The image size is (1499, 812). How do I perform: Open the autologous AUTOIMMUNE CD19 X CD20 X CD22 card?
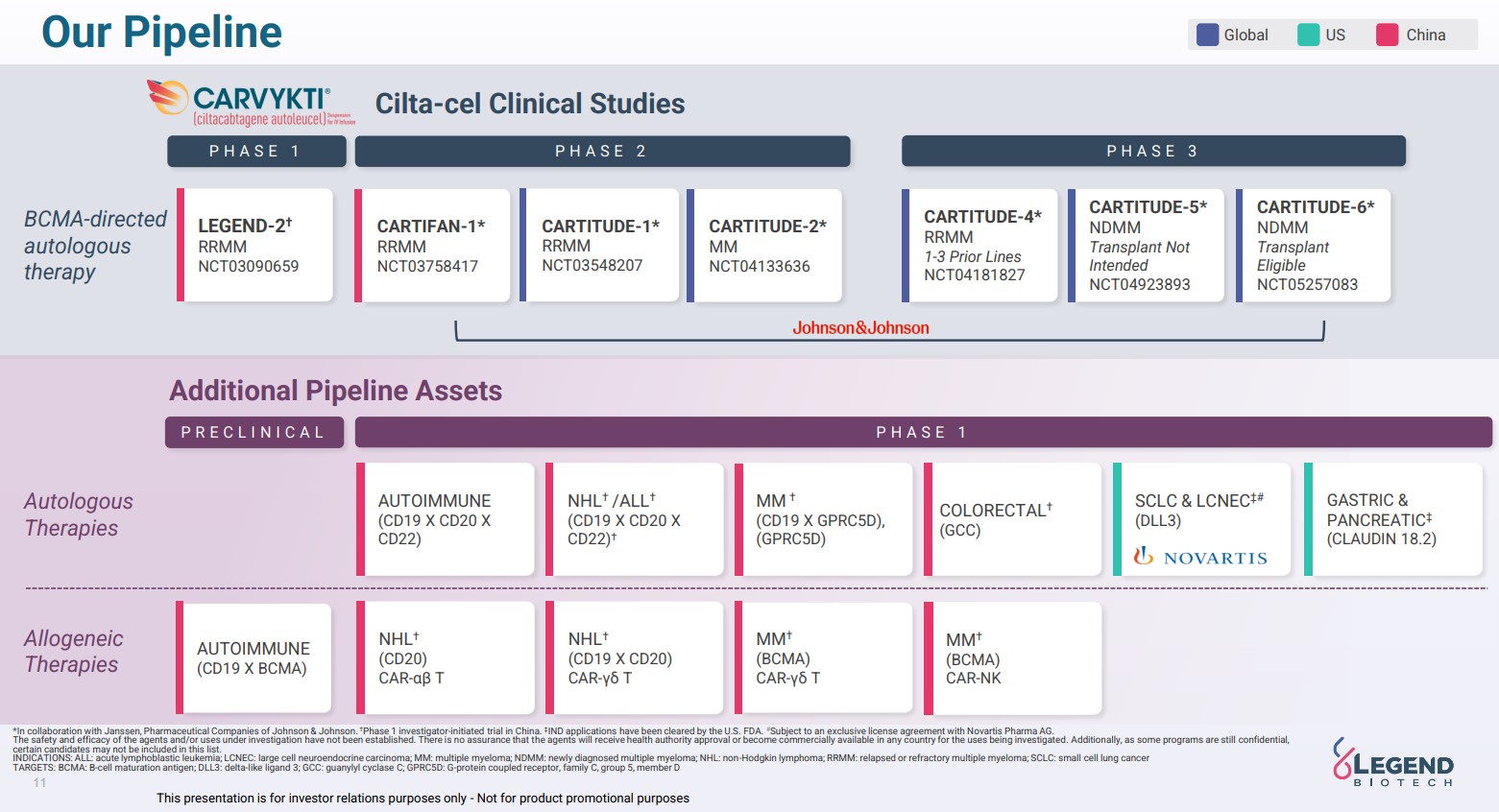[445, 519]
